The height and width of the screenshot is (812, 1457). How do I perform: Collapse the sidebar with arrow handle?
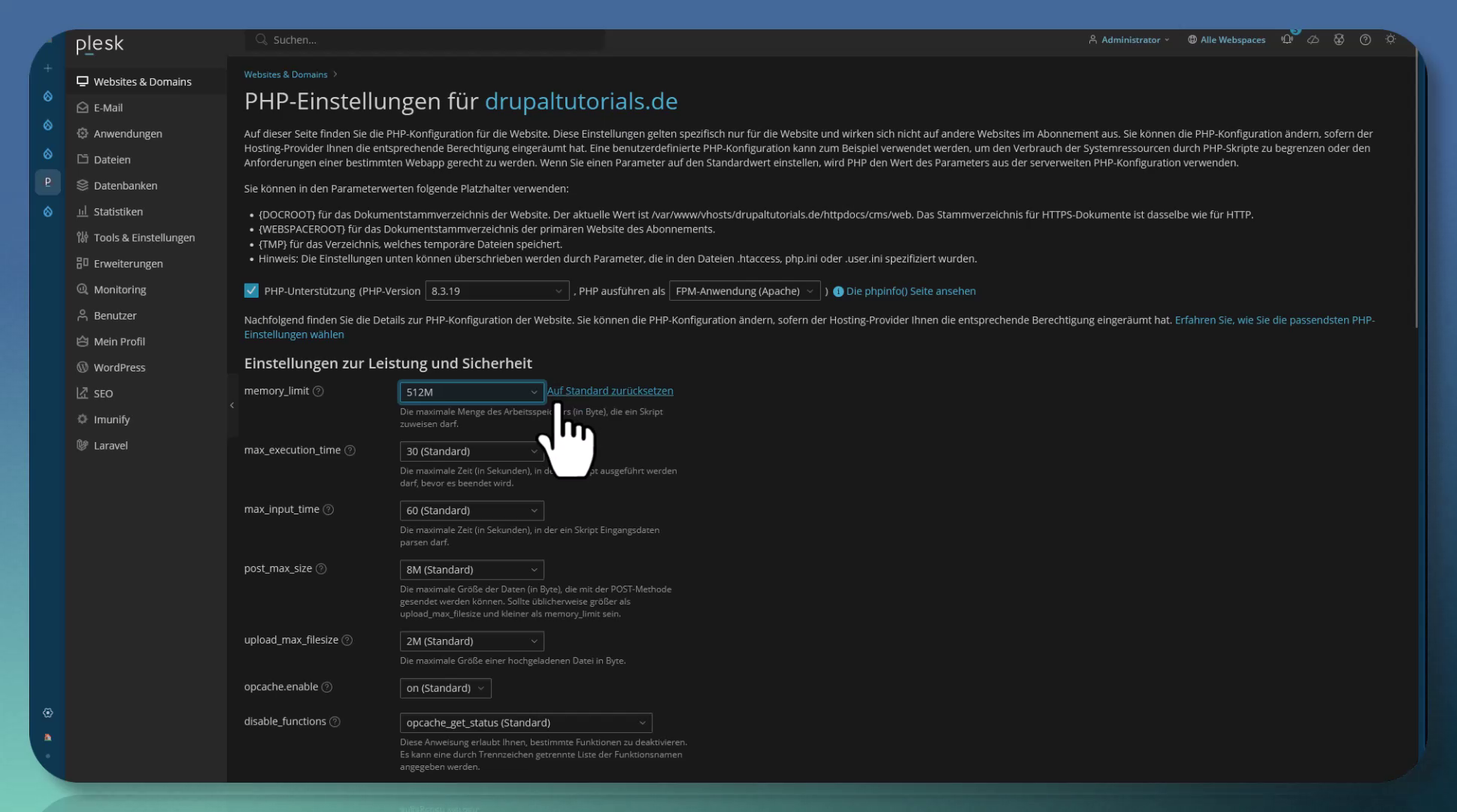tap(232, 405)
